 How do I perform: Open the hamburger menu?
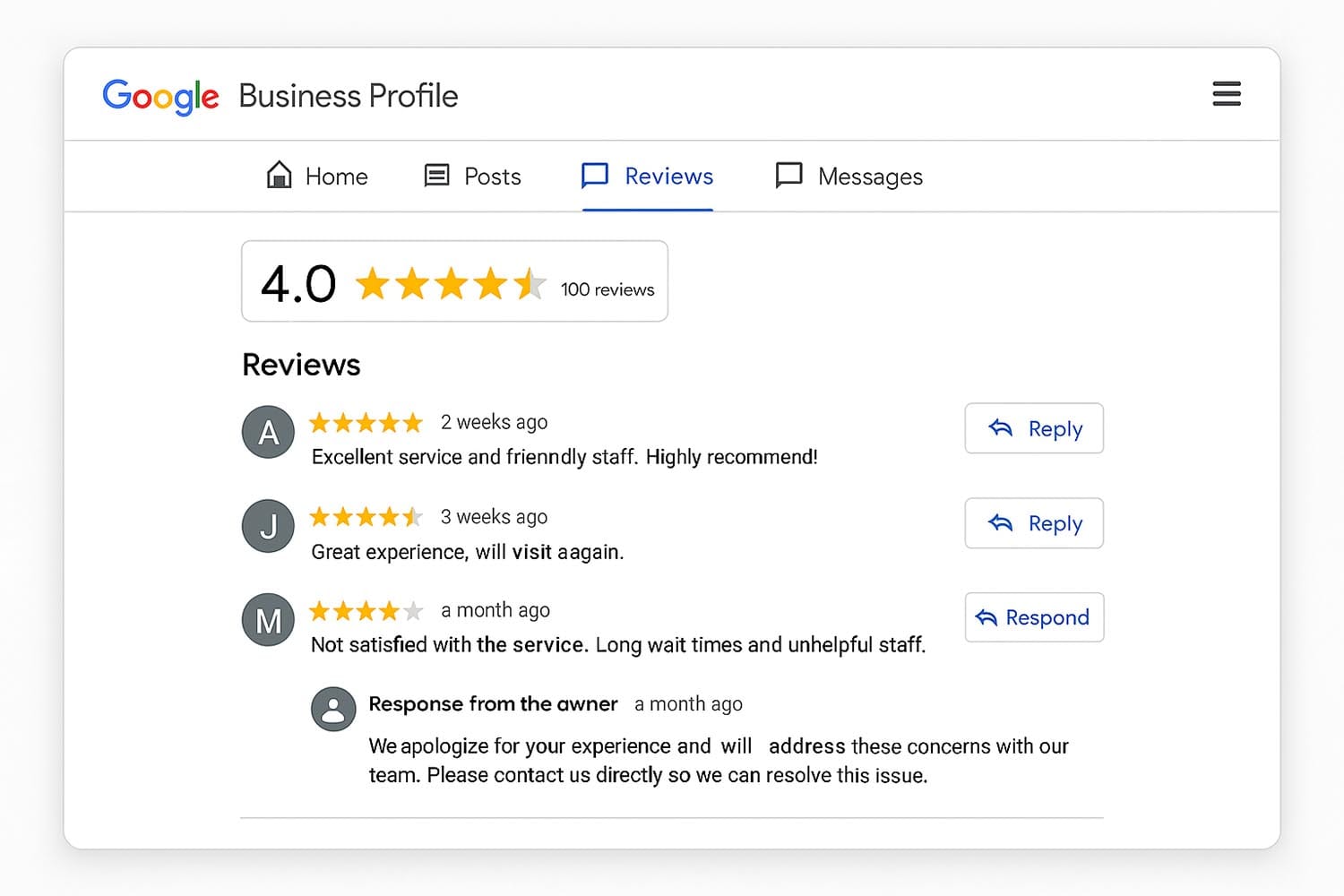point(1226,94)
